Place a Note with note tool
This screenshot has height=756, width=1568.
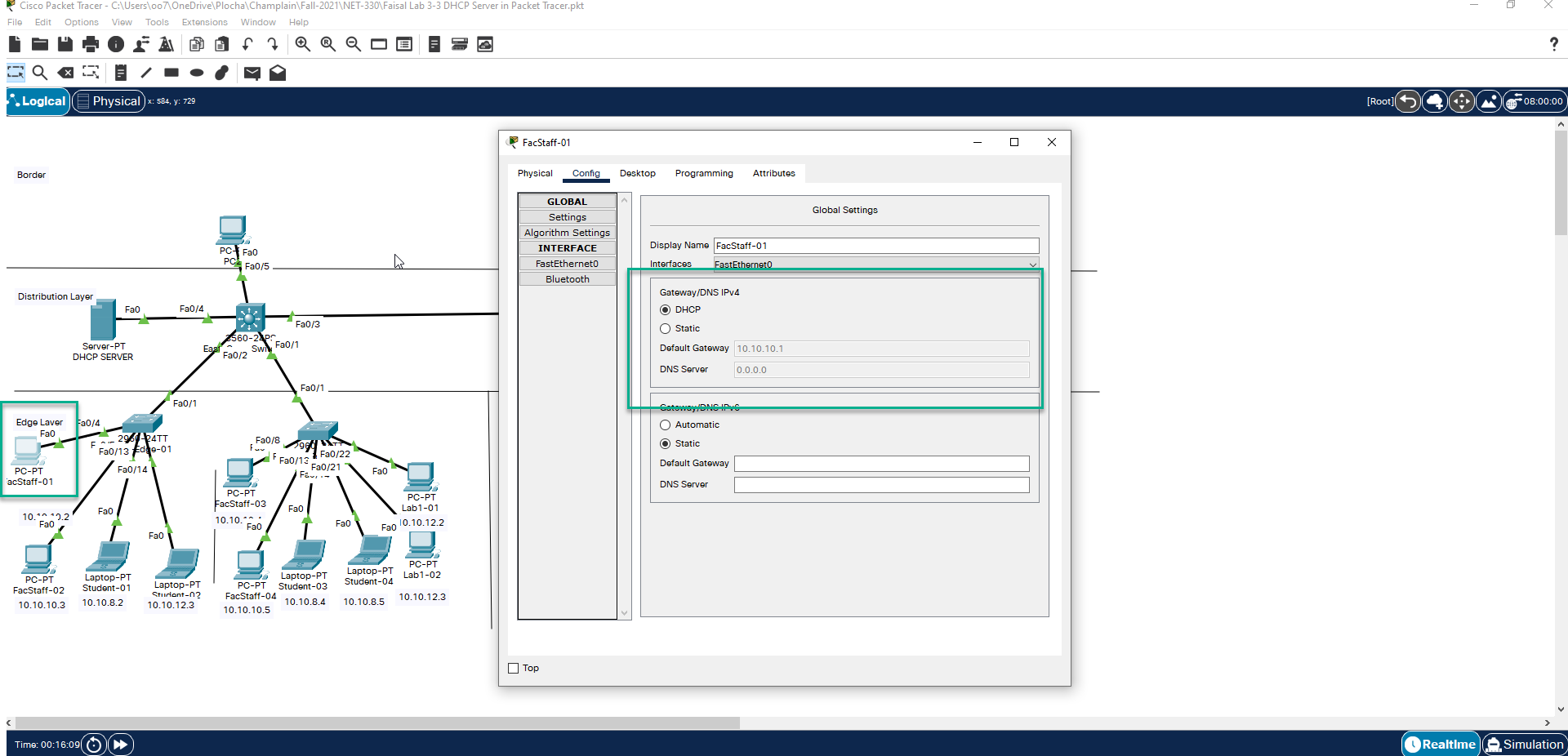(x=121, y=73)
